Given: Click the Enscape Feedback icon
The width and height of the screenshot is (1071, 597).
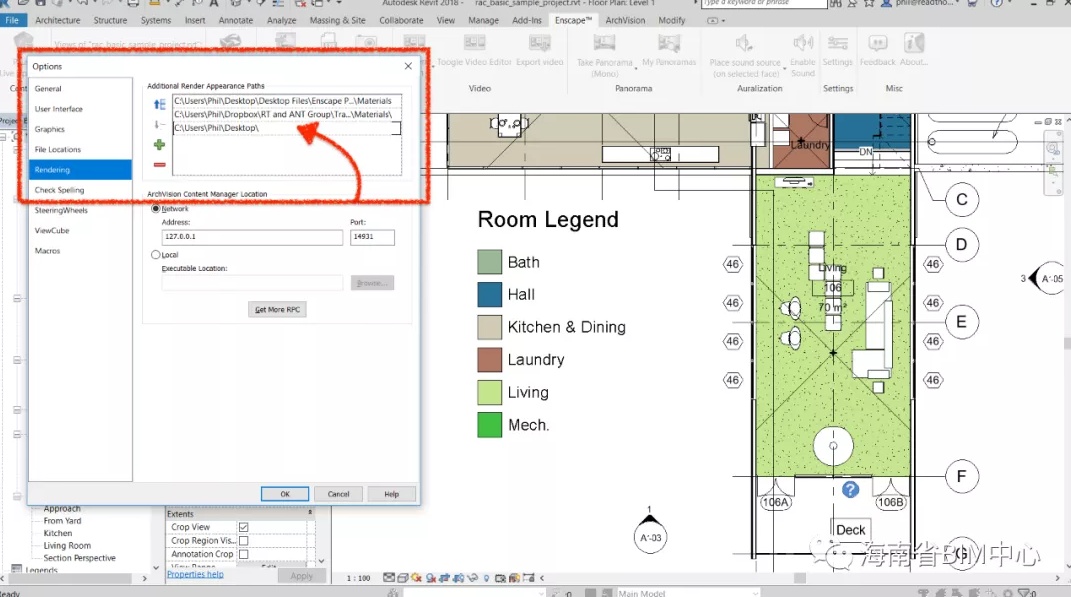Looking at the screenshot, I should coord(877,44).
